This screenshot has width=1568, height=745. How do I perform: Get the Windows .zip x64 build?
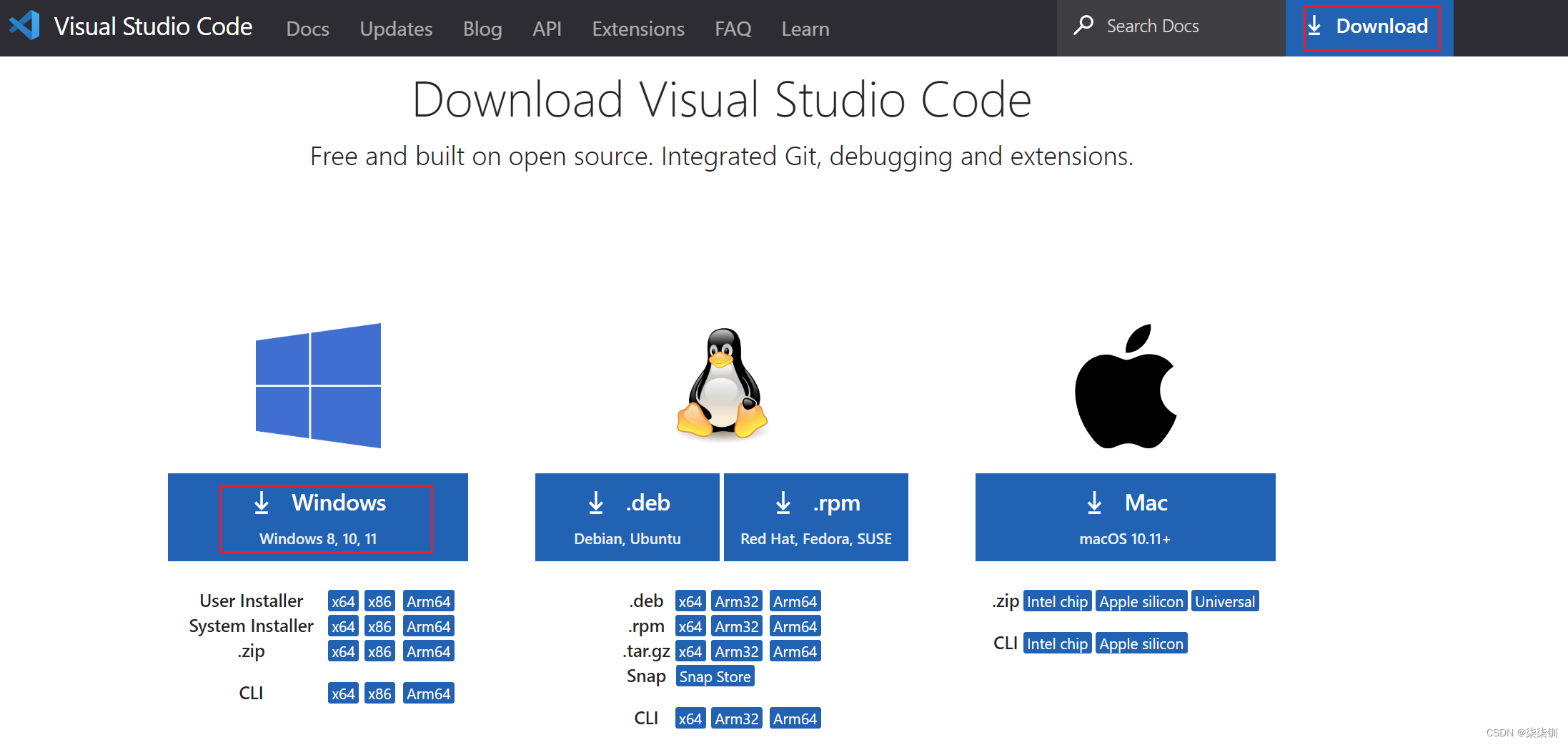pyautogui.click(x=343, y=651)
